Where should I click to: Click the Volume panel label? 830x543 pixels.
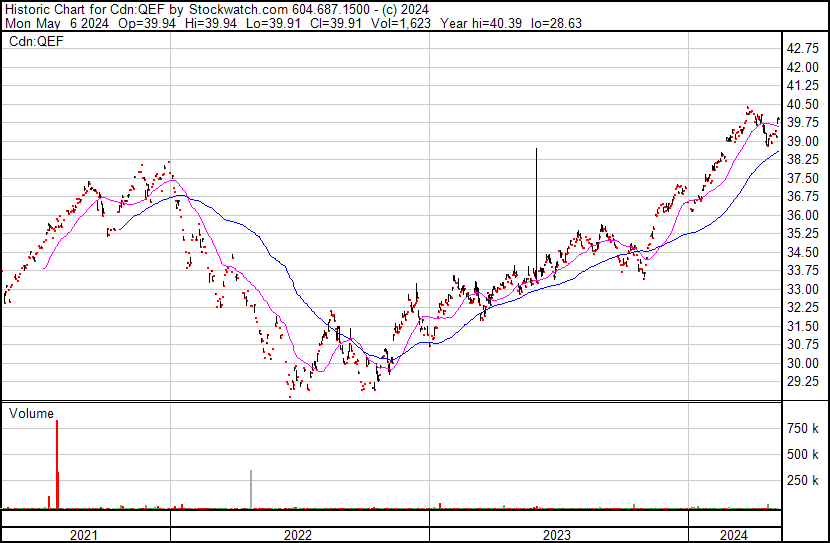(31, 411)
